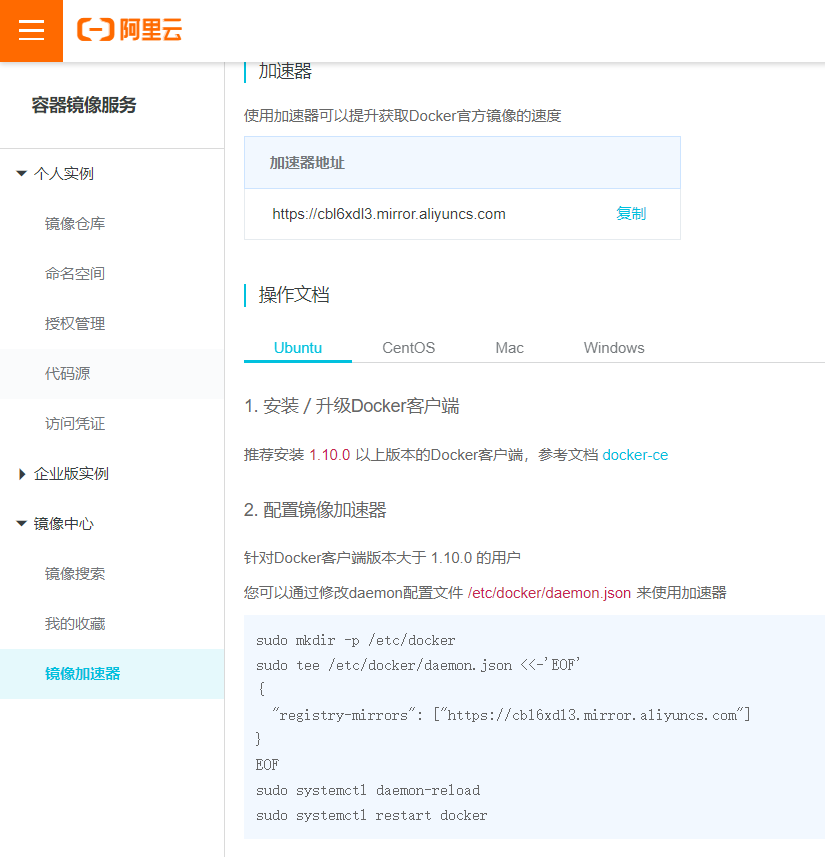Open the docker-ce documentation link
This screenshot has width=825, height=857.
pyautogui.click(x=634, y=454)
